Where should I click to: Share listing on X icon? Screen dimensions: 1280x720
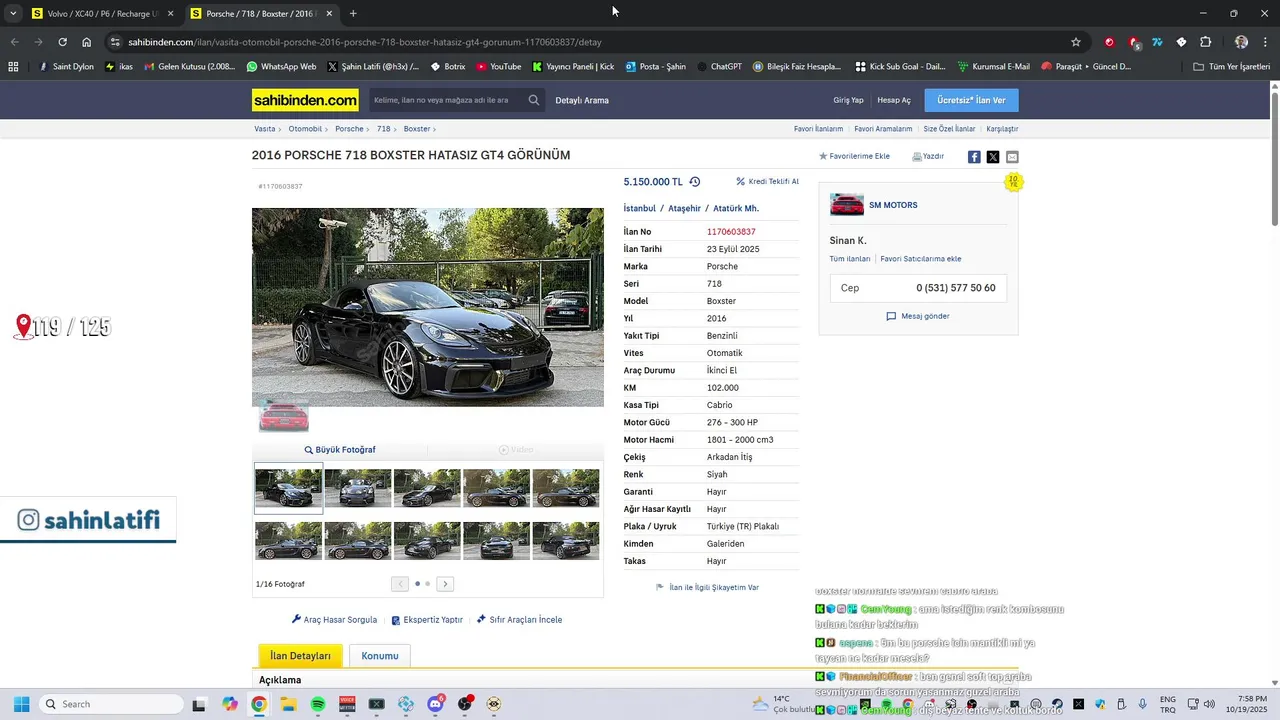[993, 157]
